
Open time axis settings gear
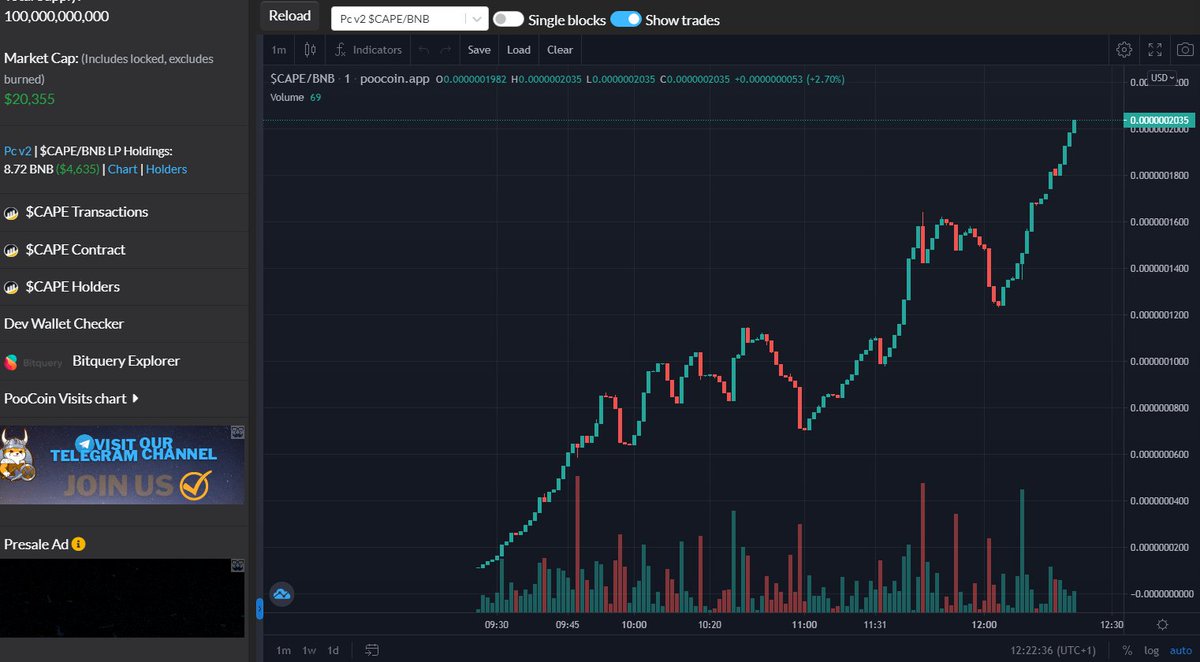(1162, 624)
